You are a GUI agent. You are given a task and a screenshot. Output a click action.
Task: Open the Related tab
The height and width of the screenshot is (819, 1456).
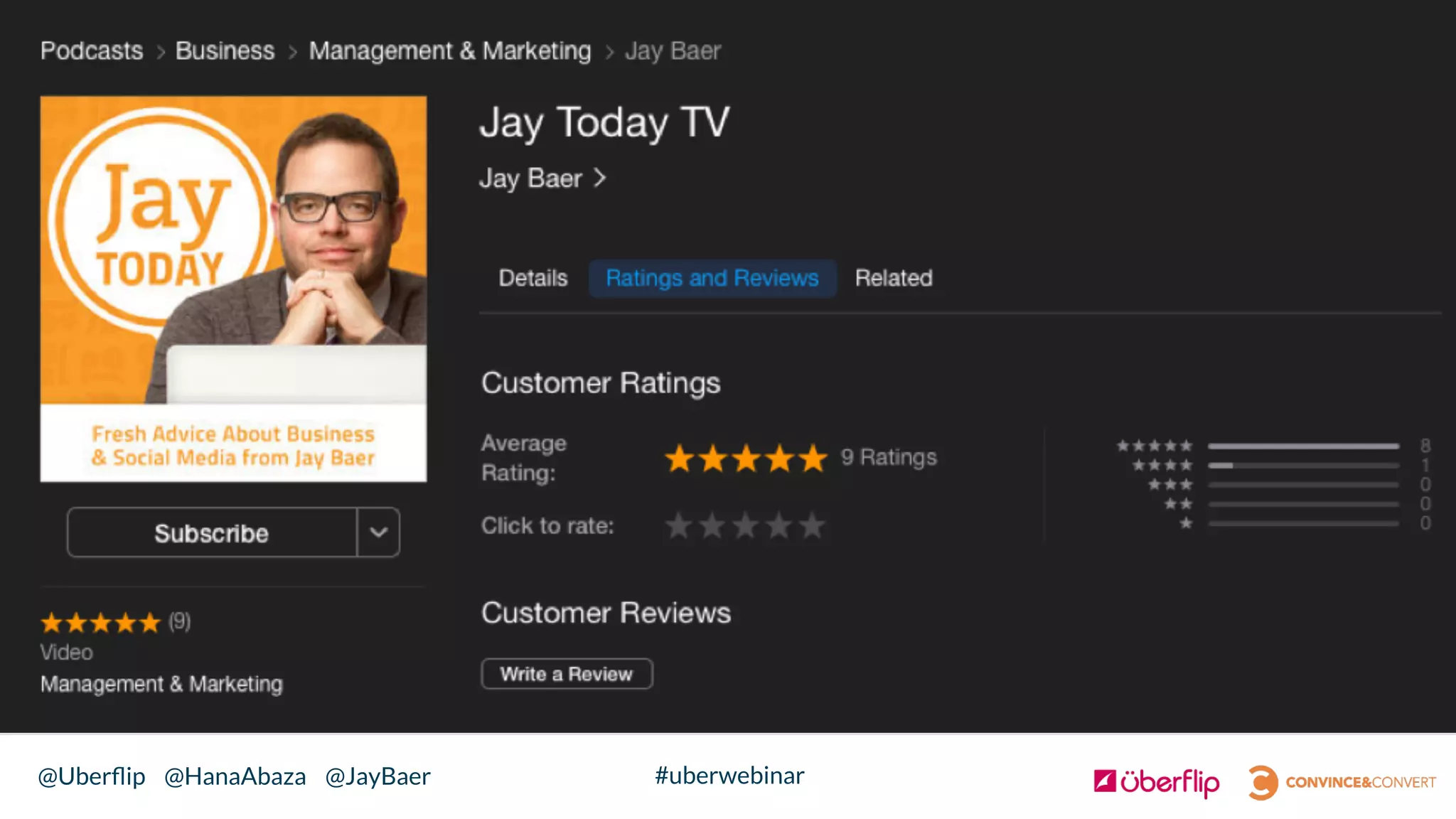click(x=894, y=278)
